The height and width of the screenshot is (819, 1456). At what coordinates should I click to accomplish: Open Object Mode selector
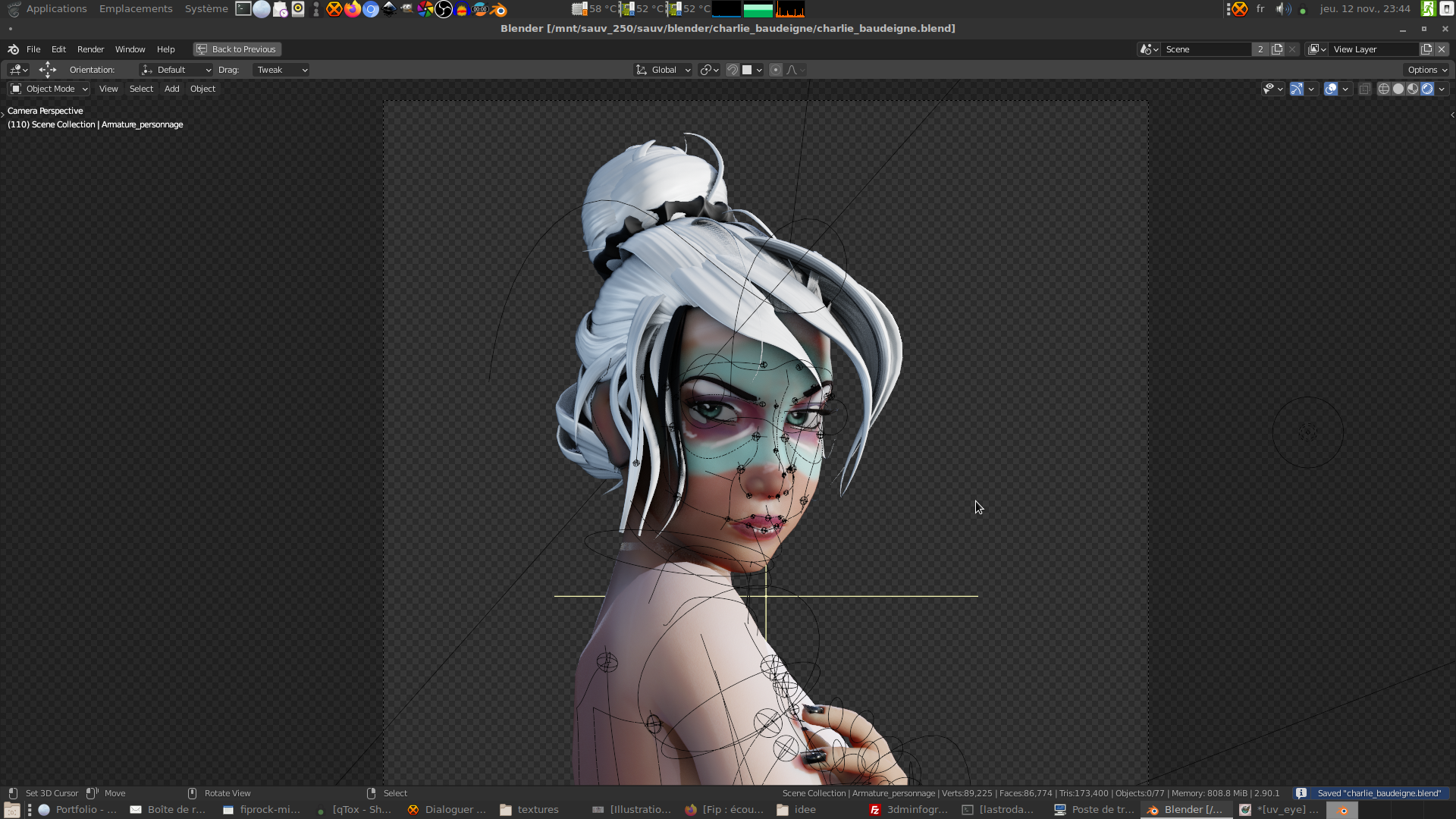50,89
